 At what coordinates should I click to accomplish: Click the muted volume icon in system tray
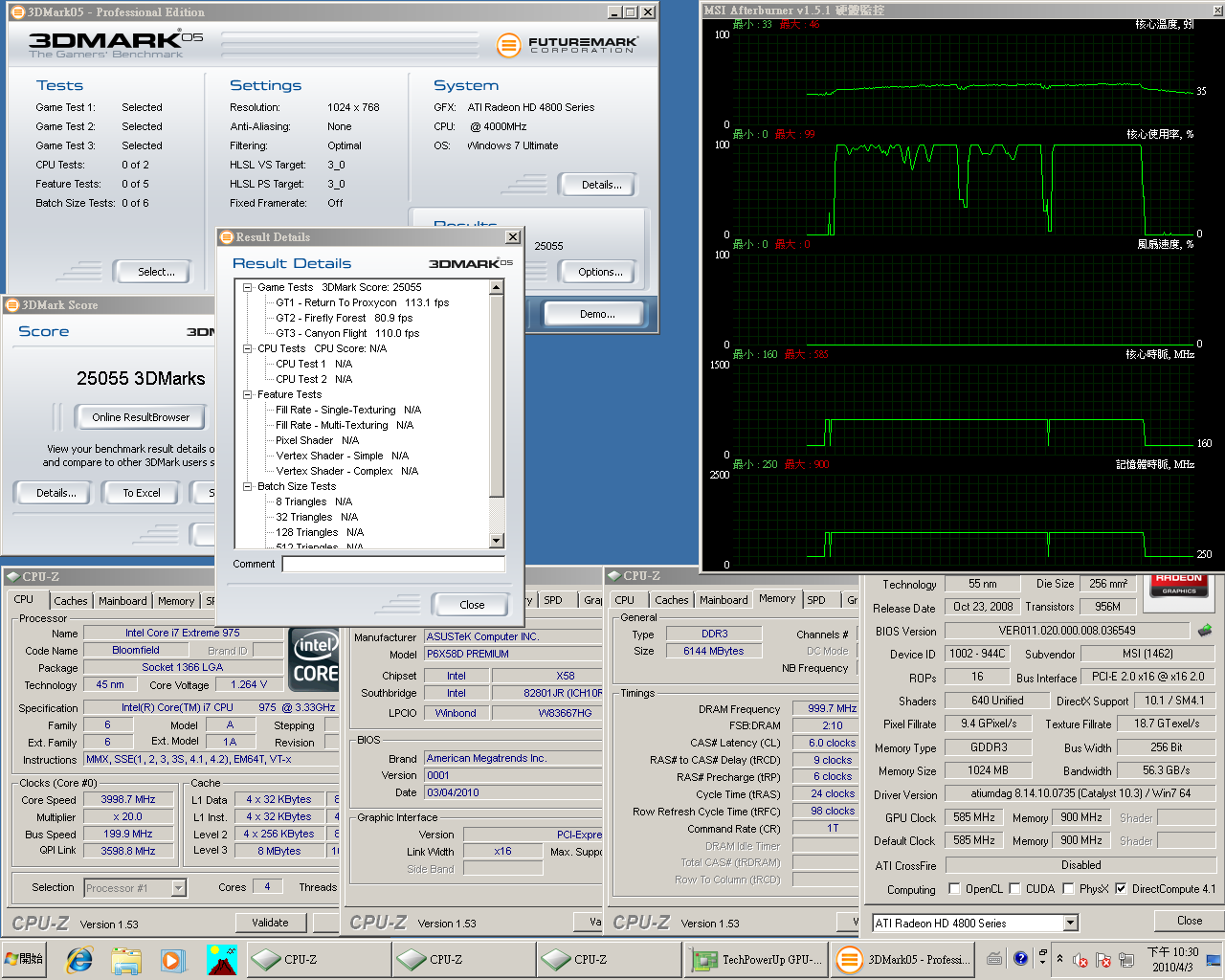pos(1080,959)
